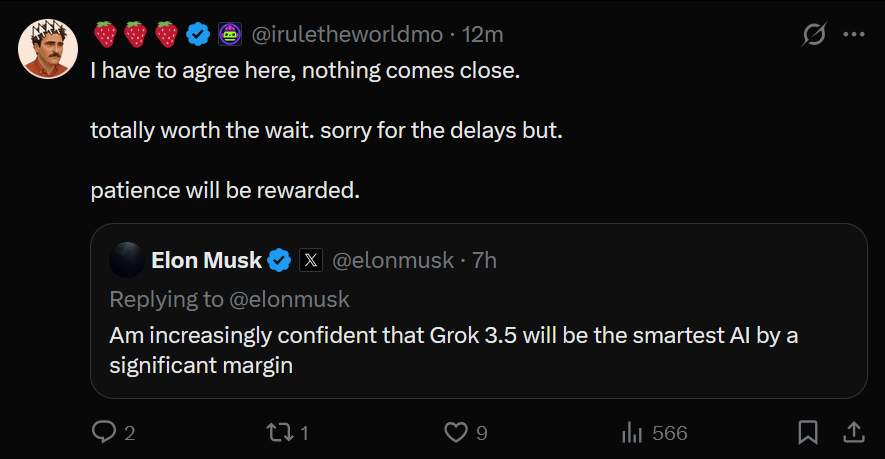
Task: Click the Elon Musk display name
Action: coord(206,261)
